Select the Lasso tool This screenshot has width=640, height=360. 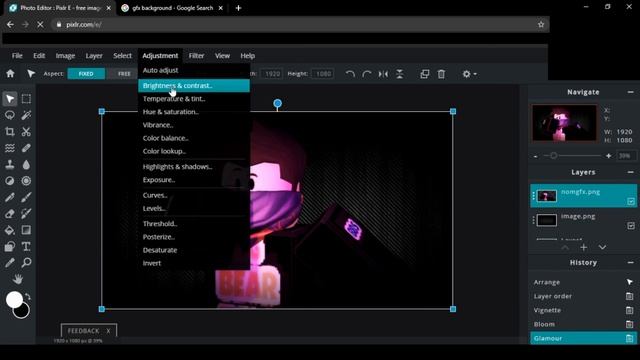click(10, 115)
